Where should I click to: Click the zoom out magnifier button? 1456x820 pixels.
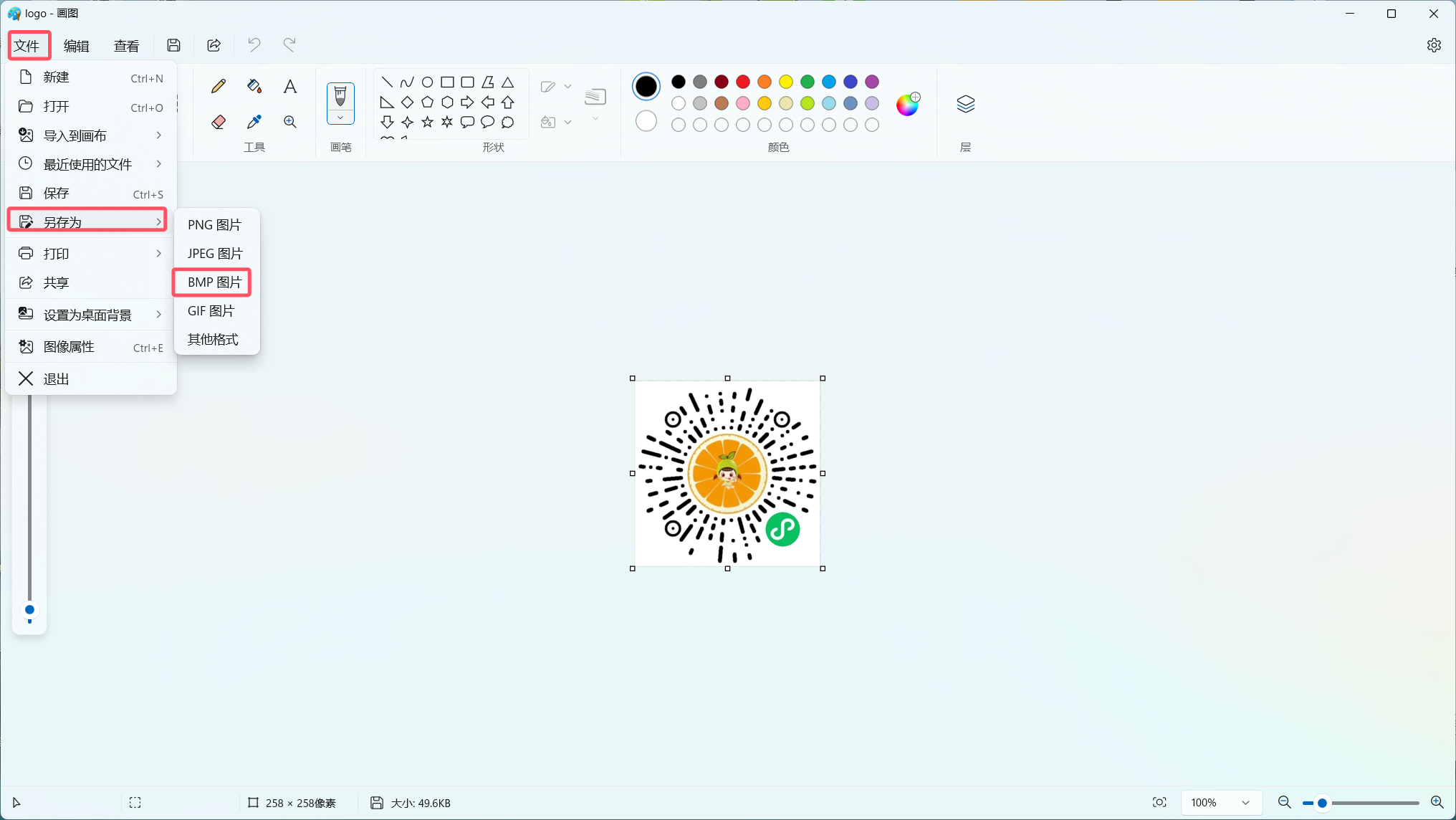pyautogui.click(x=1285, y=803)
